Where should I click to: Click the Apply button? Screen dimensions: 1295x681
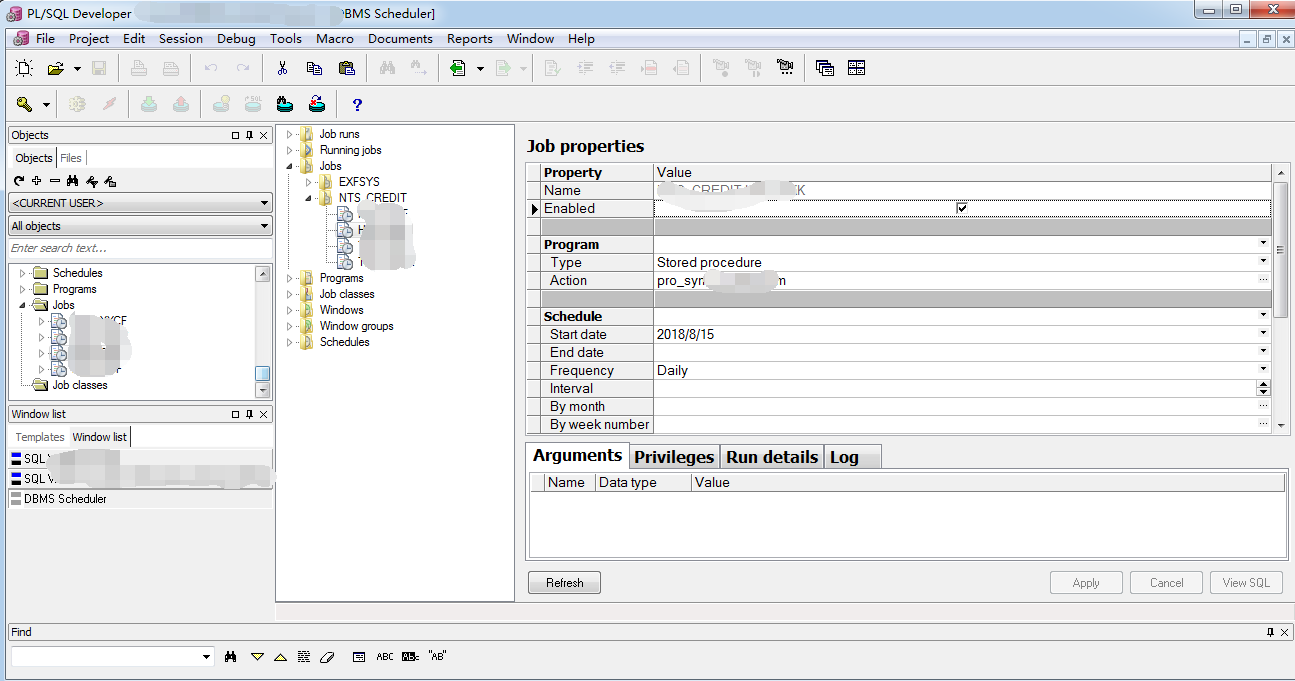point(1086,583)
